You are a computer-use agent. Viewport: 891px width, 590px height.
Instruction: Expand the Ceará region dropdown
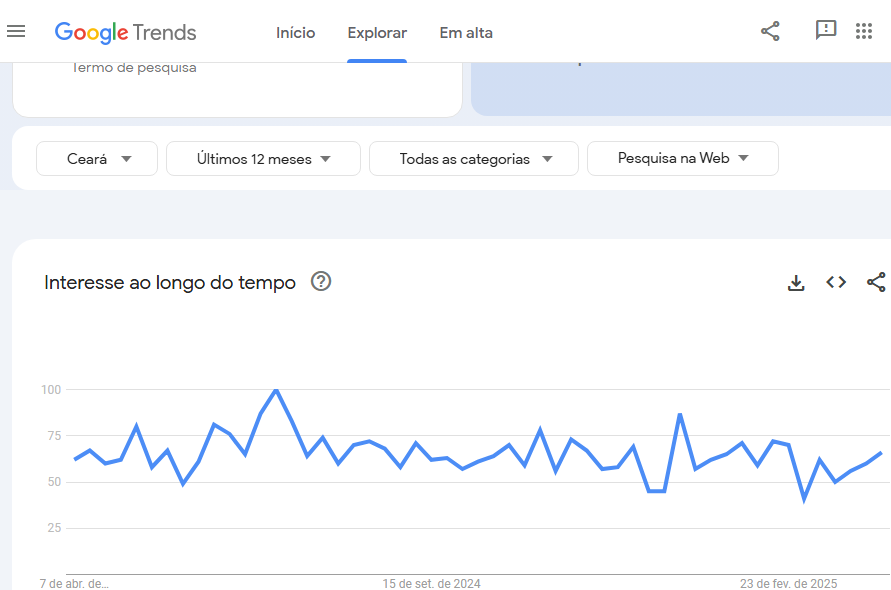click(x=97, y=159)
